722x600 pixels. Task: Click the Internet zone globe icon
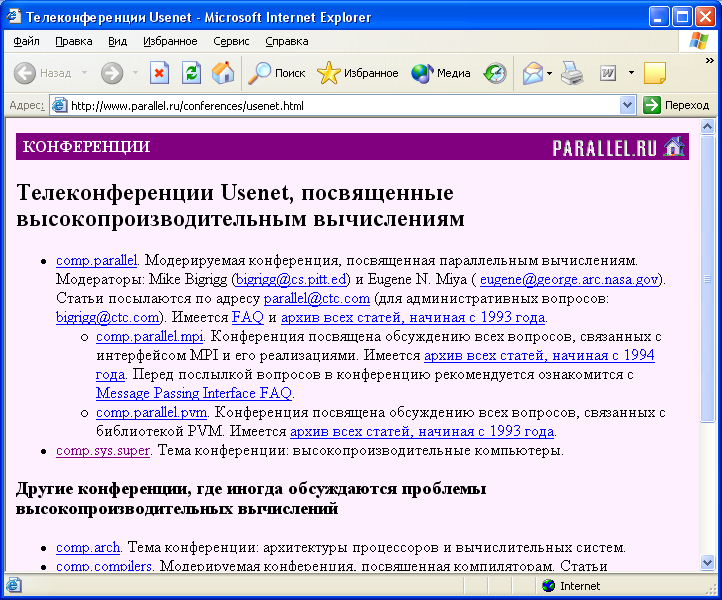(548, 586)
